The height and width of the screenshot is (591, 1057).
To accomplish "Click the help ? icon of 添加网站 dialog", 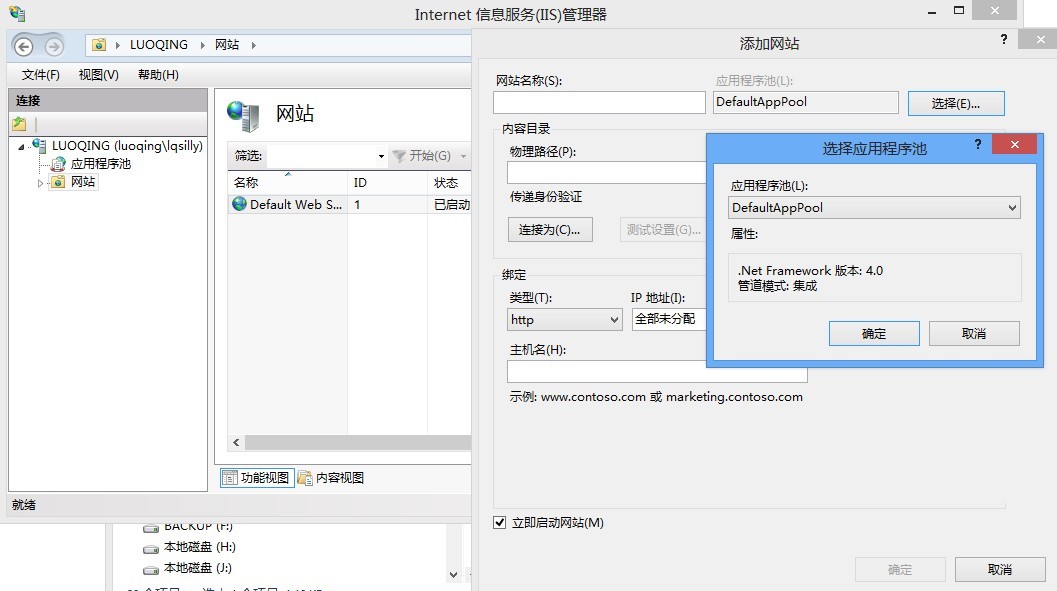I will [x=1004, y=39].
